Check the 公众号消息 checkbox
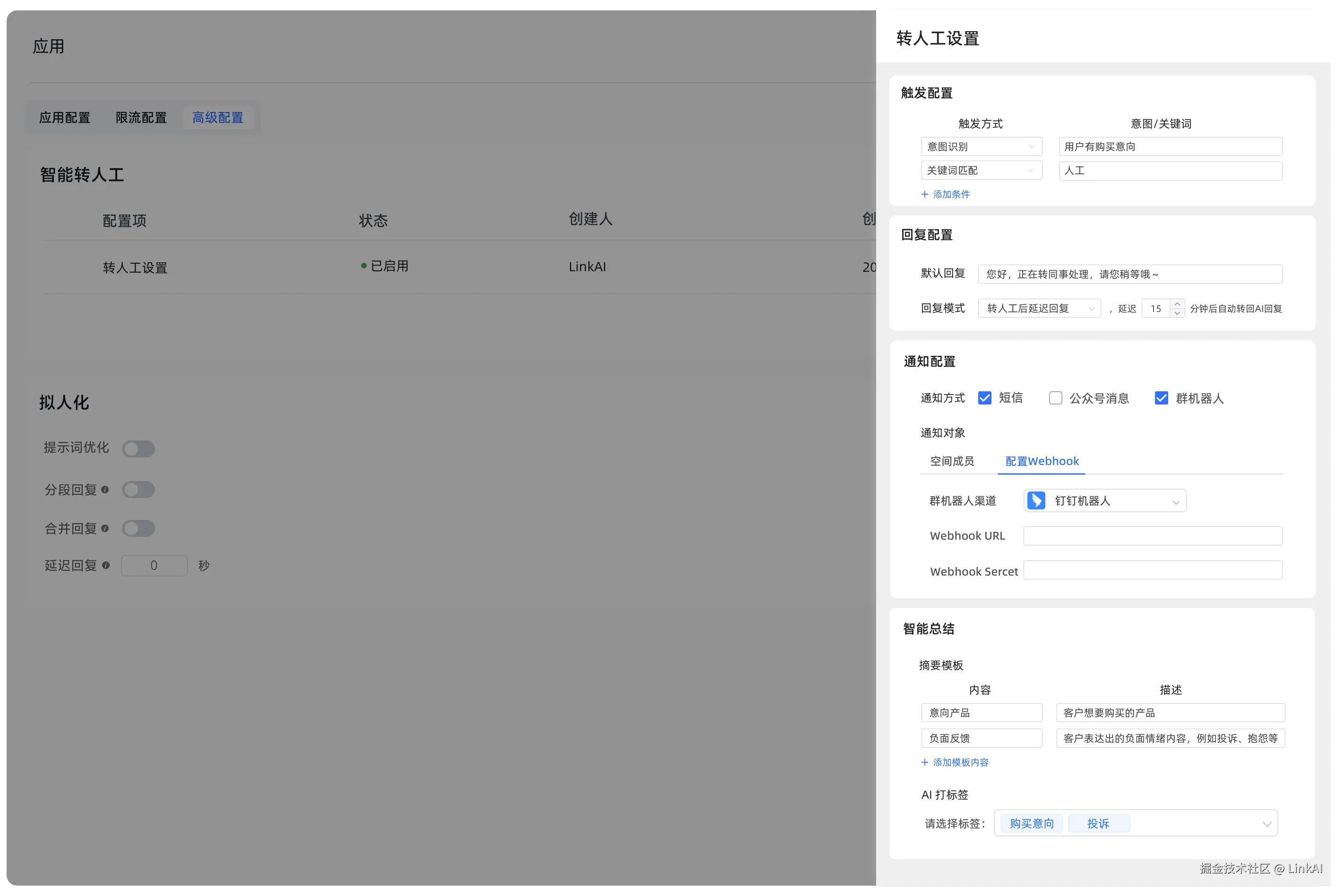 pyautogui.click(x=1055, y=398)
